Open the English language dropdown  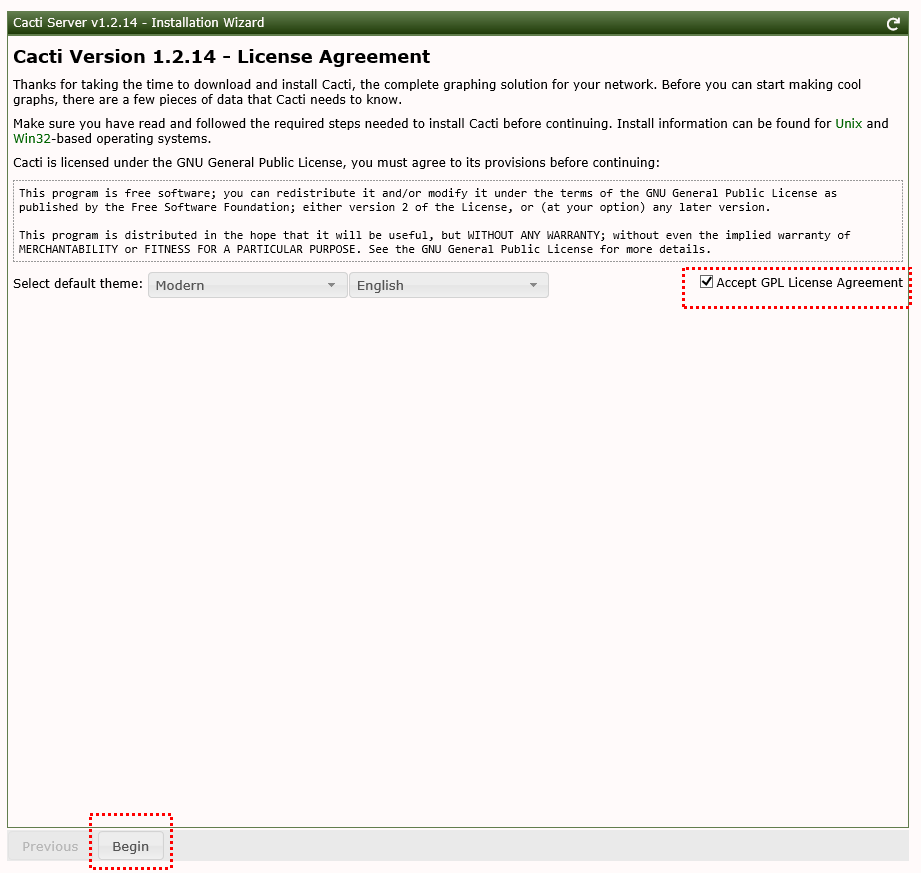pos(449,285)
